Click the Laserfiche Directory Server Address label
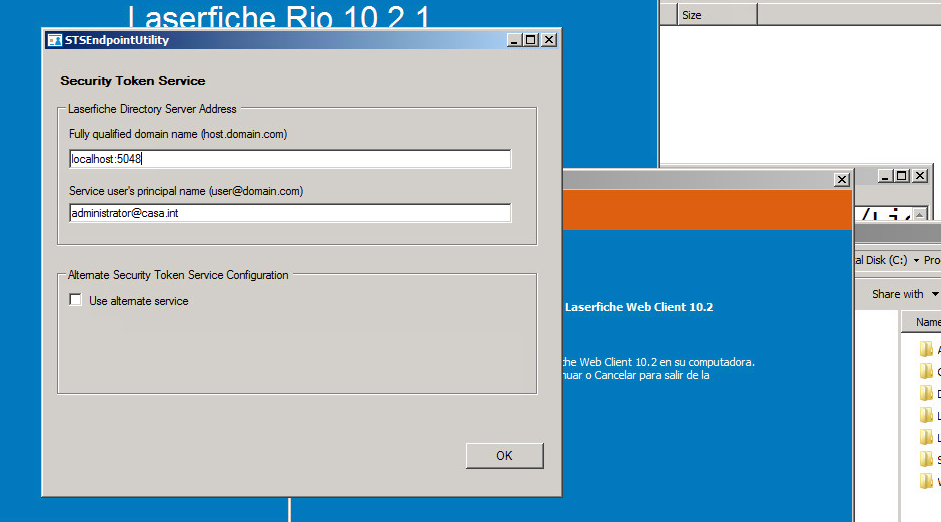This screenshot has width=941, height=522. click(152, 109)
